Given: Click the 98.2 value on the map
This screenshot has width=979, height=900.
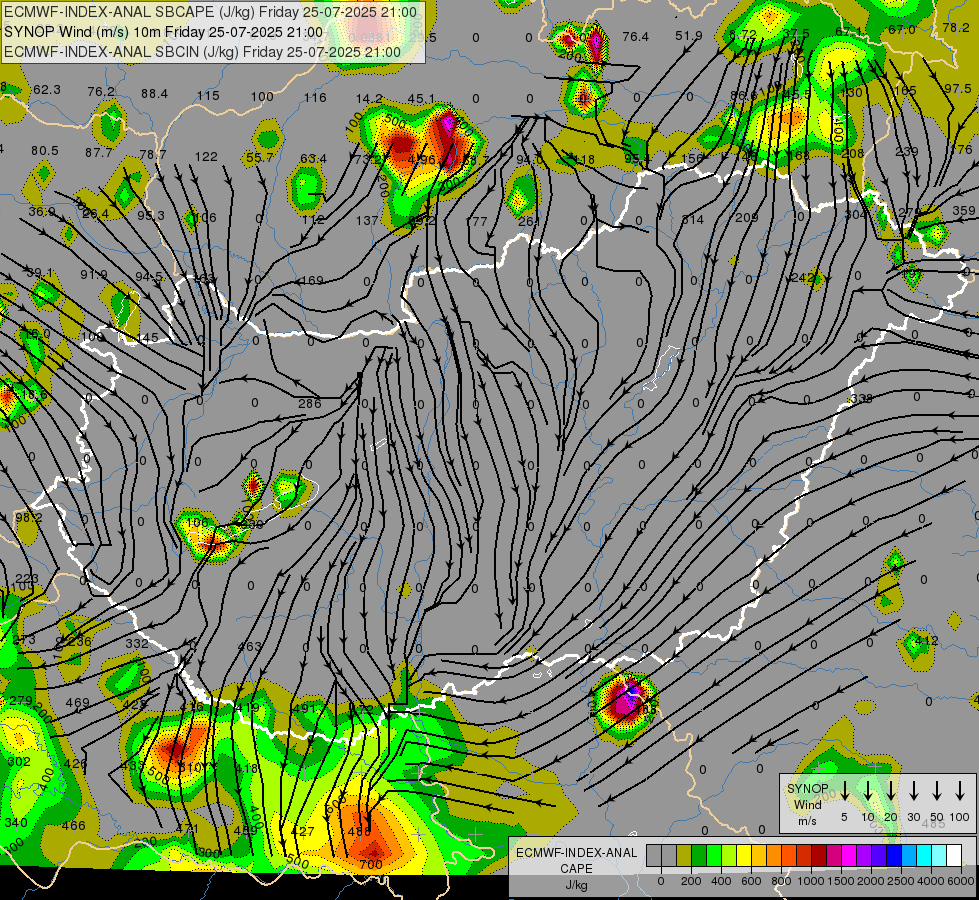Looking at the screenshot, I should pos(29,518).
